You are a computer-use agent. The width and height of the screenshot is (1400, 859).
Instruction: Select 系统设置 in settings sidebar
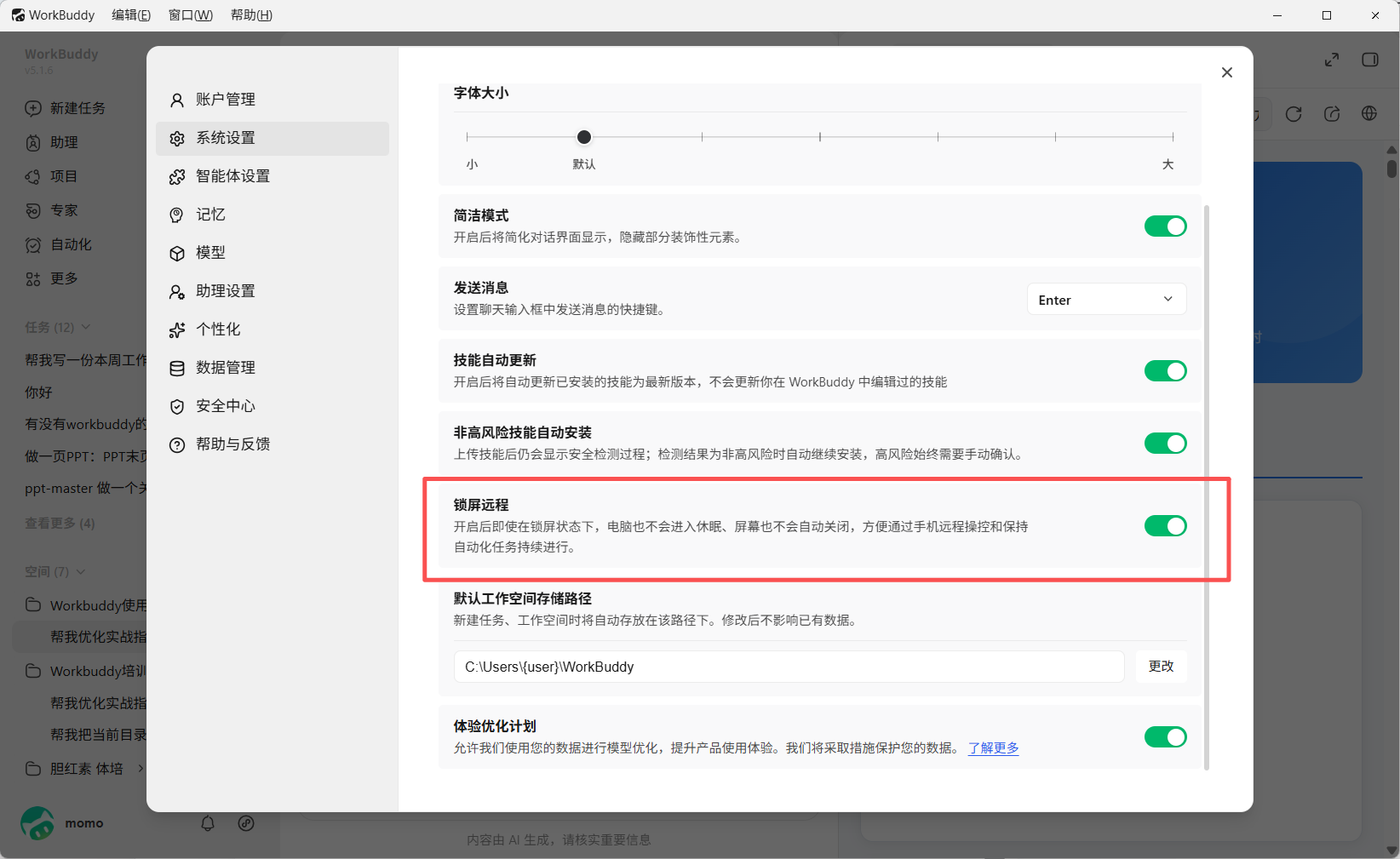(272, 138)
